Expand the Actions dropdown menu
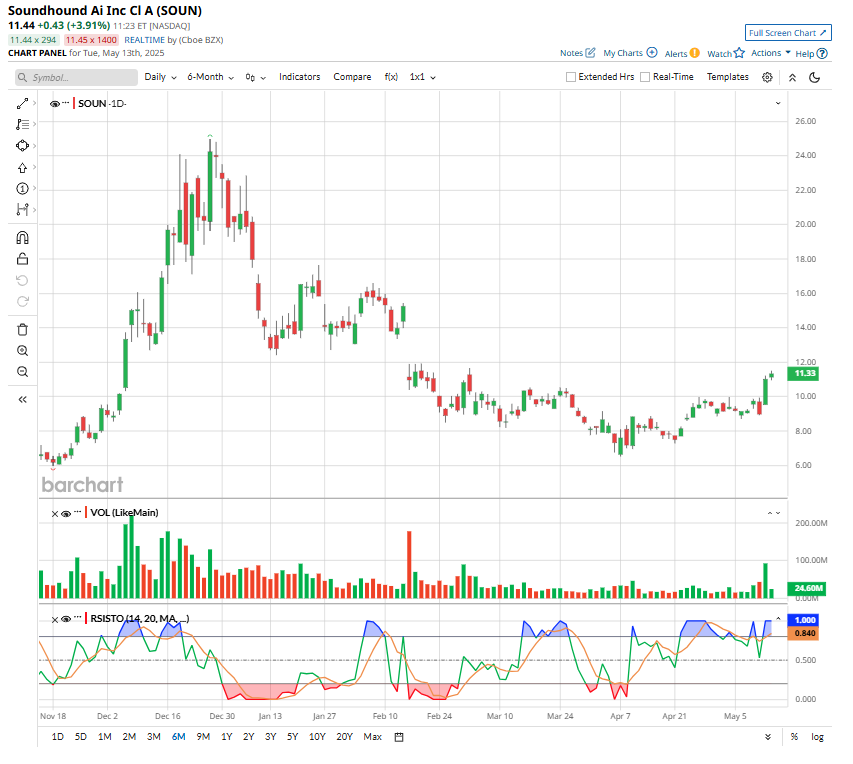Screen dimensions: 853x764 click(x=771, y=53)
